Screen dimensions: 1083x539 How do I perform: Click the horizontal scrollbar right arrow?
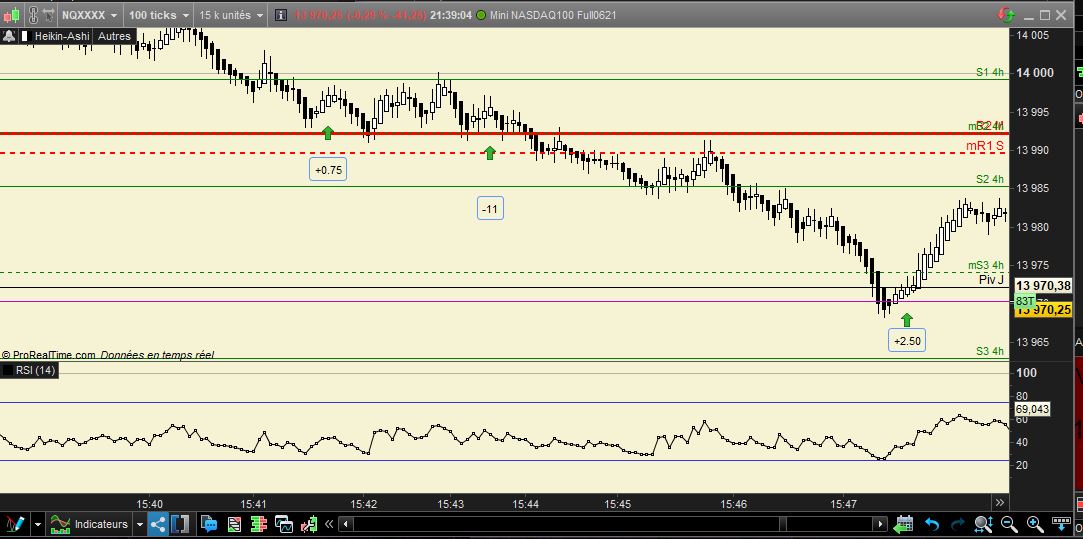pos(880,524)
